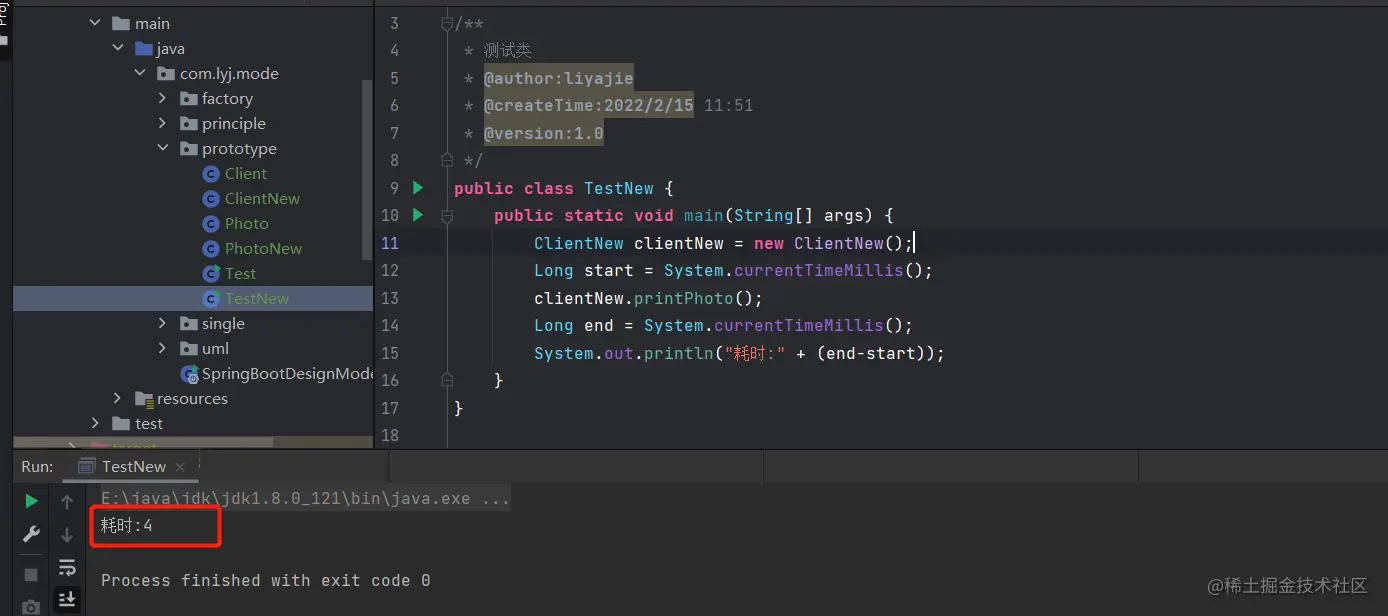Fold the main method at line 10
Screen dimensions: 1388x616
pos(447,215)
